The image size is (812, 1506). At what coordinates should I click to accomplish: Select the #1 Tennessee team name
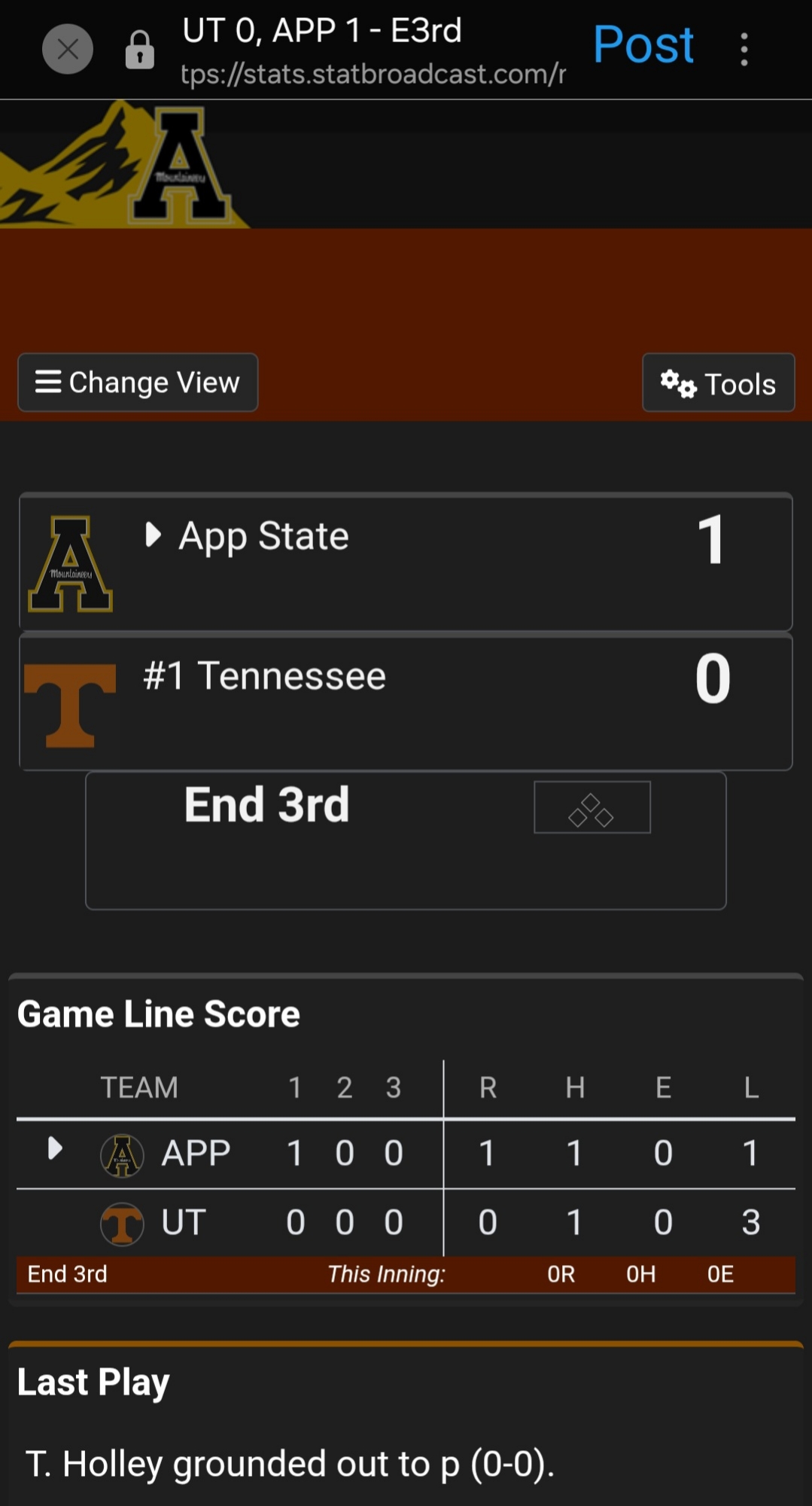click(264, 676)
